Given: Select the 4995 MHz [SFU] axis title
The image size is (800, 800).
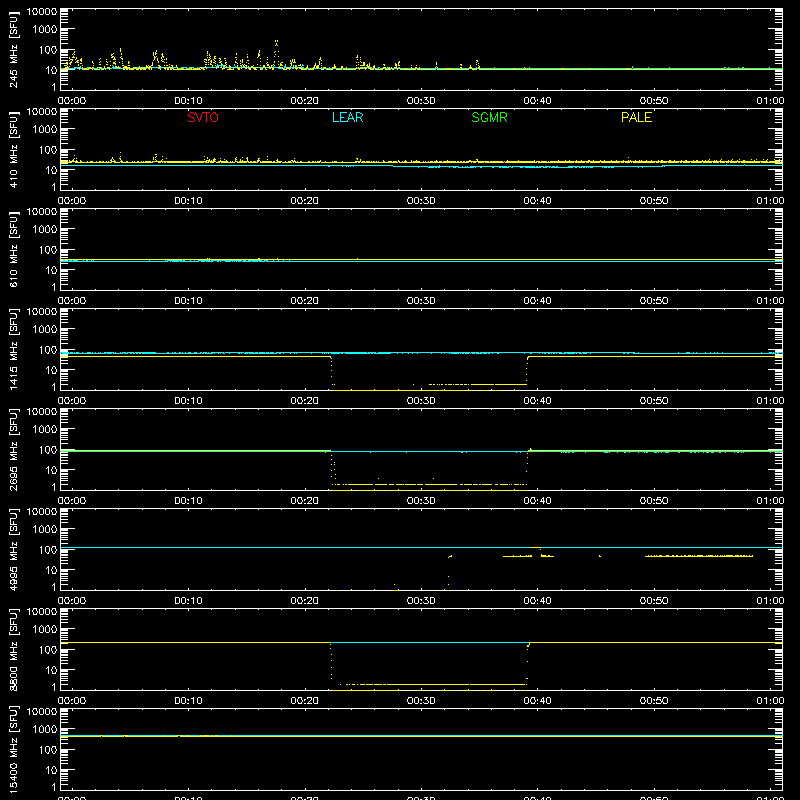Looking at the screenshot, I should click(14, 549).
